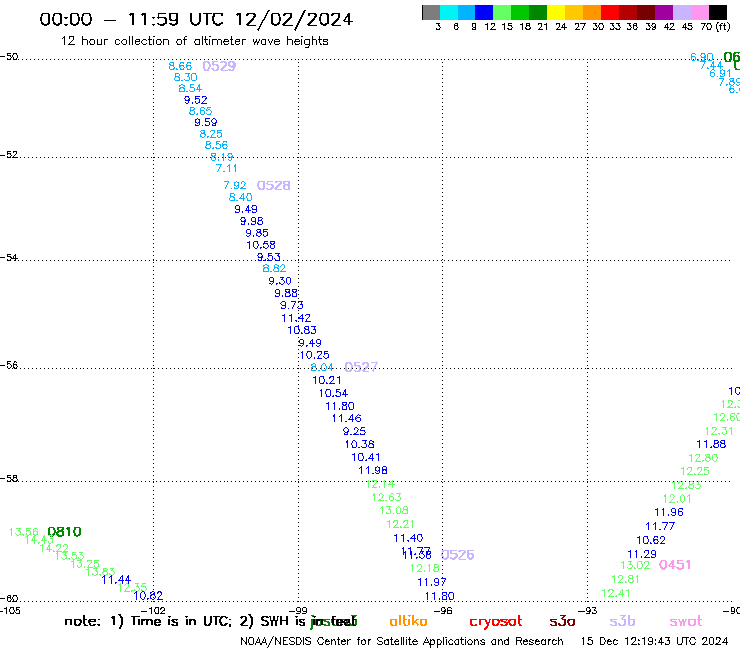Click the 12.63 wave height value

(387, 497)
